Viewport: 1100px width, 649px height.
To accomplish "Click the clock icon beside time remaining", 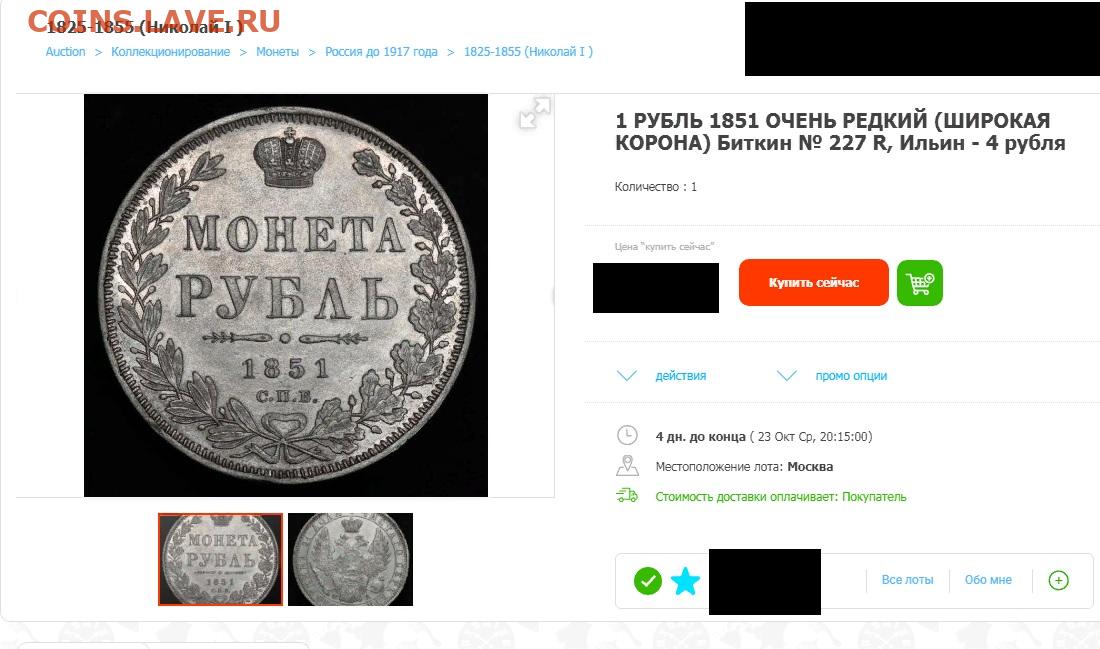I will 627,436.
